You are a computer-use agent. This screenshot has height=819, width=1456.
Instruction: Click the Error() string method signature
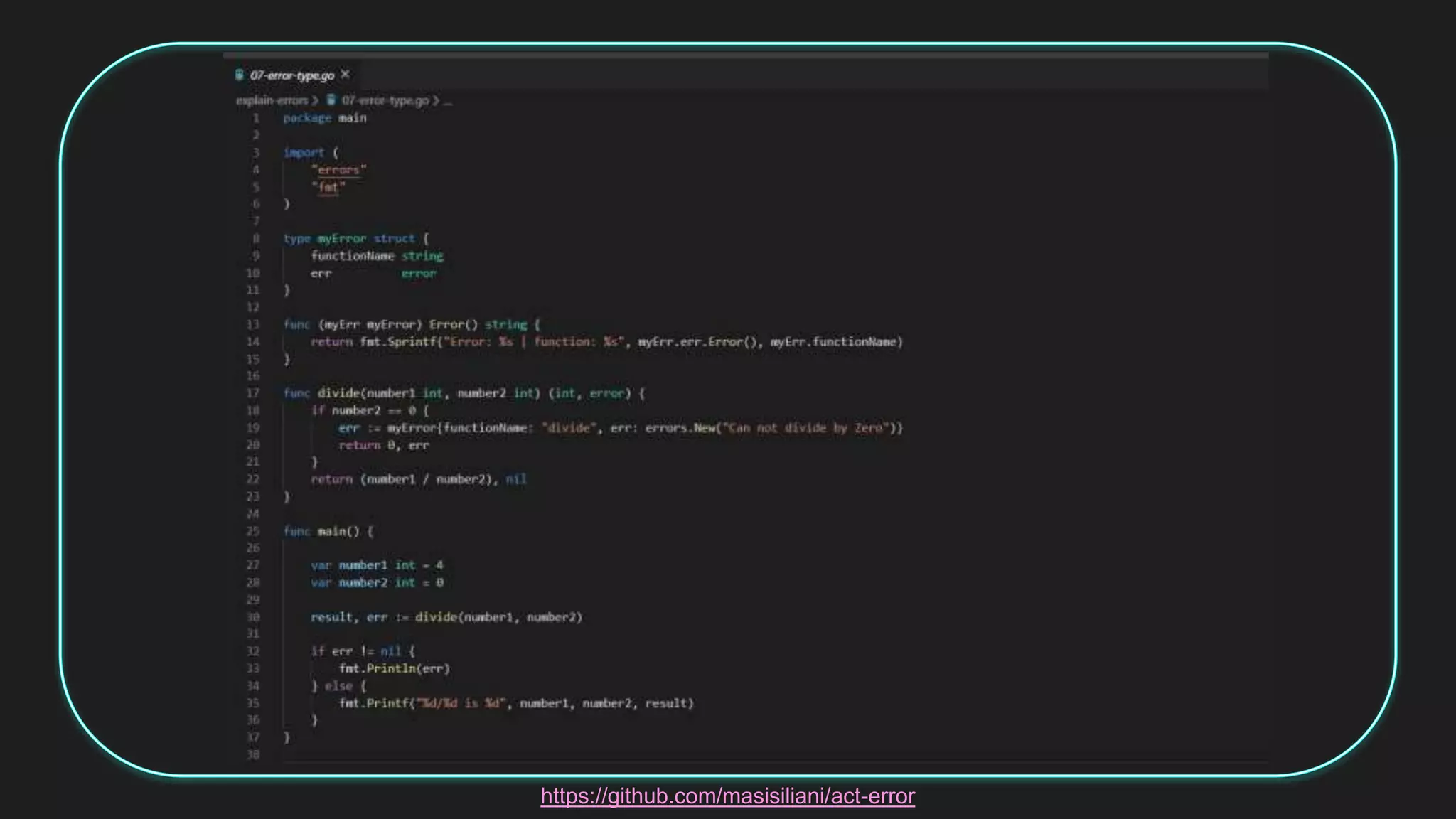coord(412,325)
